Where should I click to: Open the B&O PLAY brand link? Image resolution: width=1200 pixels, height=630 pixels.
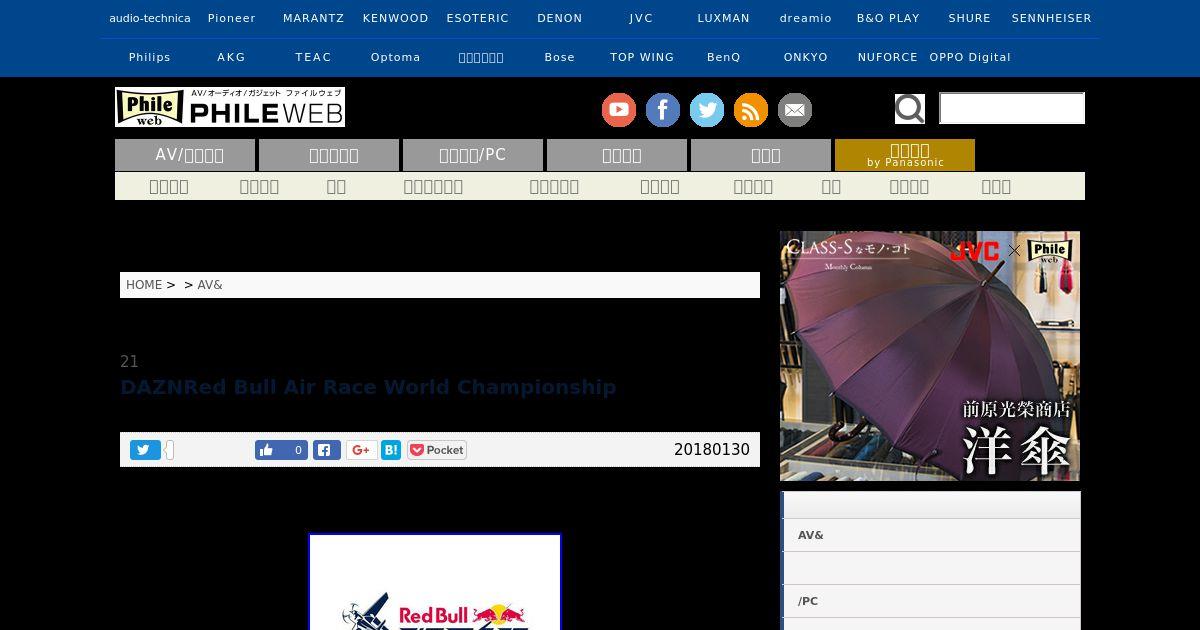coord(888,18)
